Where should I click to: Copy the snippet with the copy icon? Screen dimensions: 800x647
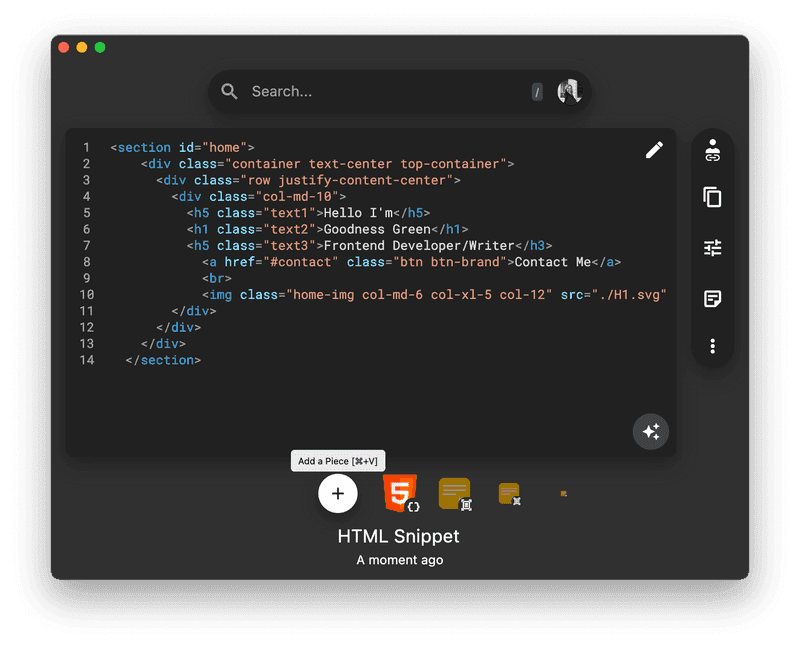[712, 198]
